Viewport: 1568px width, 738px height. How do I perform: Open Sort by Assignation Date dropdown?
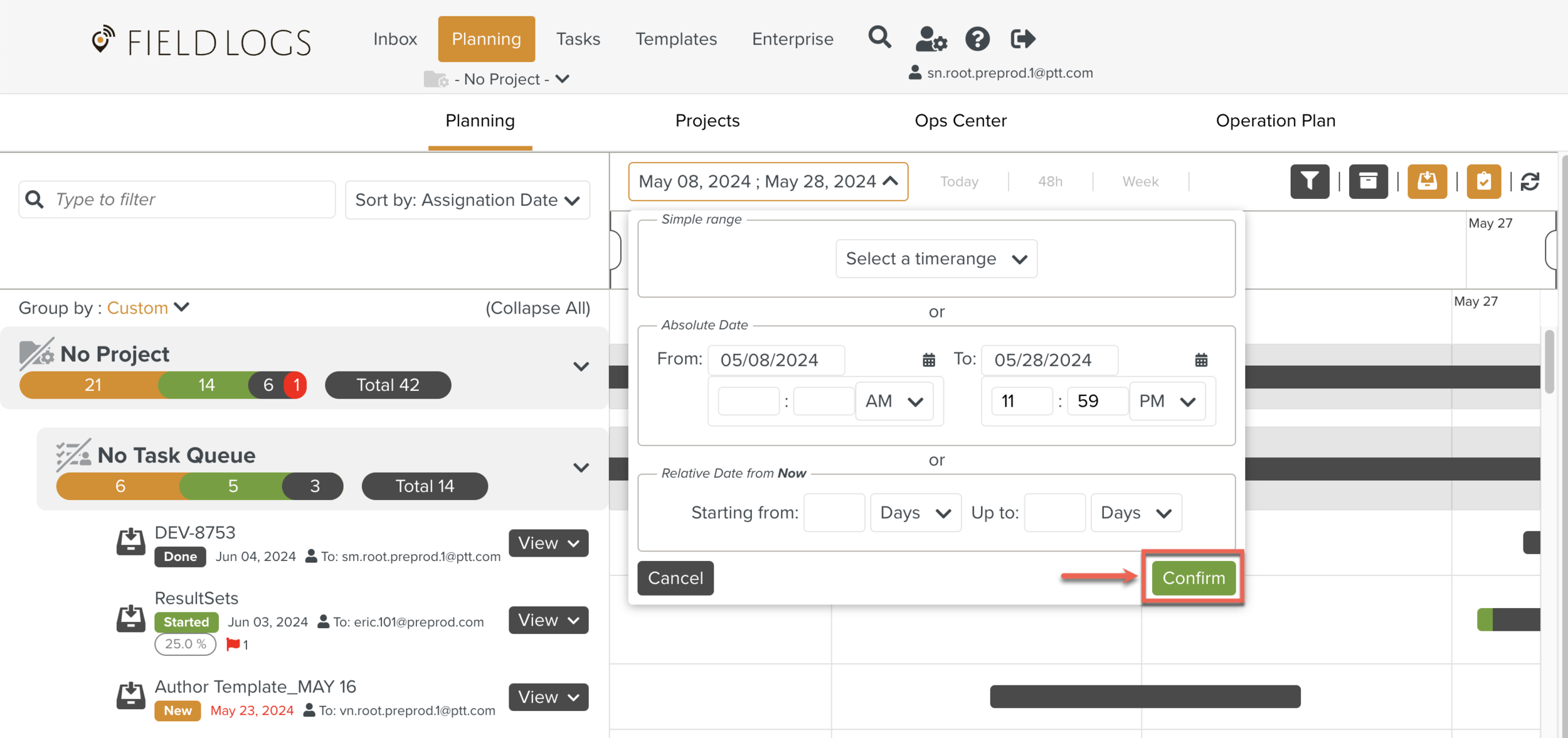click(467, 200)
